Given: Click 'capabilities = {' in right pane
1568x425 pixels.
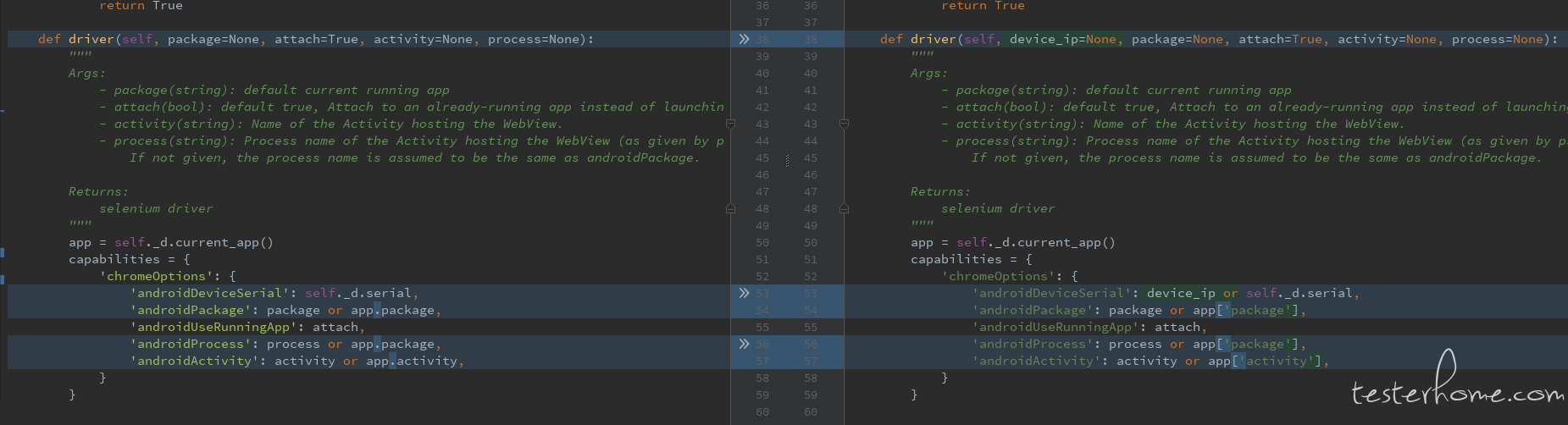Looking at the screenshot, I should coord(972,259).
